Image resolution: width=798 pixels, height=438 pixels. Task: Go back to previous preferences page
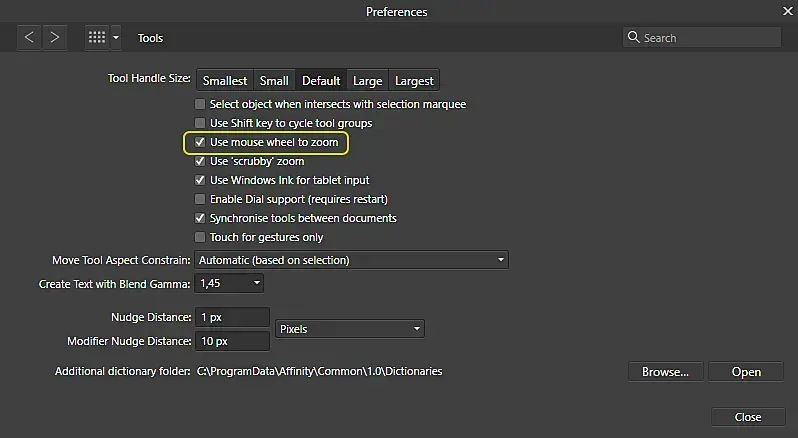(29, 37)
